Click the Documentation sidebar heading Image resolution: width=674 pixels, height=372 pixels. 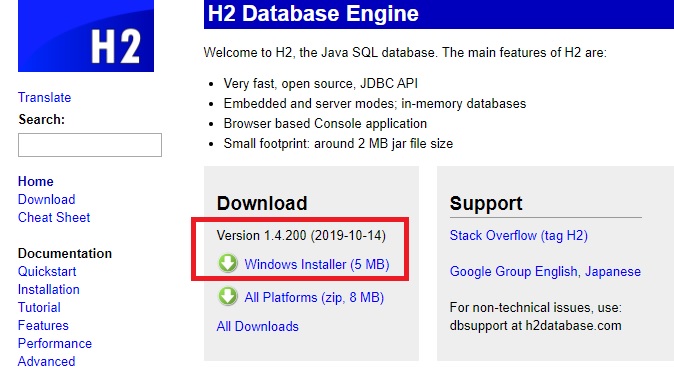(65, 253)
